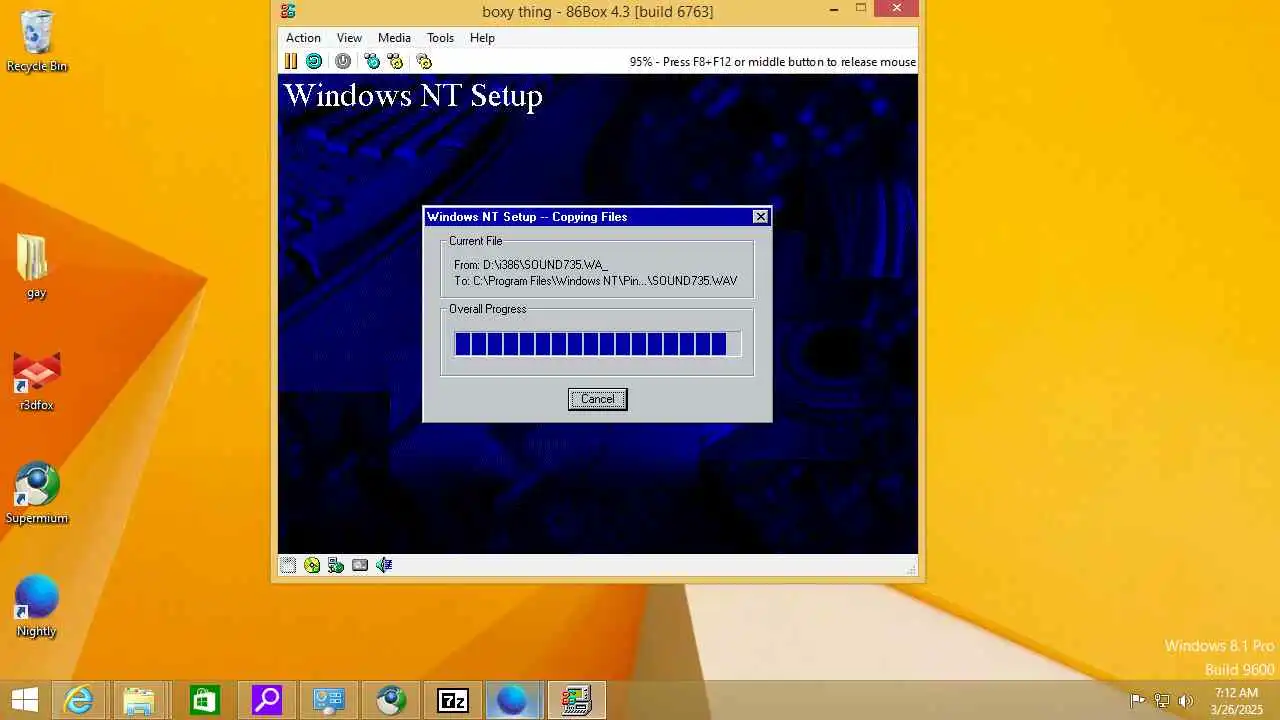Open the volume tray icon
This screenshot has height=720, width=1280.
pos(1186,700)
